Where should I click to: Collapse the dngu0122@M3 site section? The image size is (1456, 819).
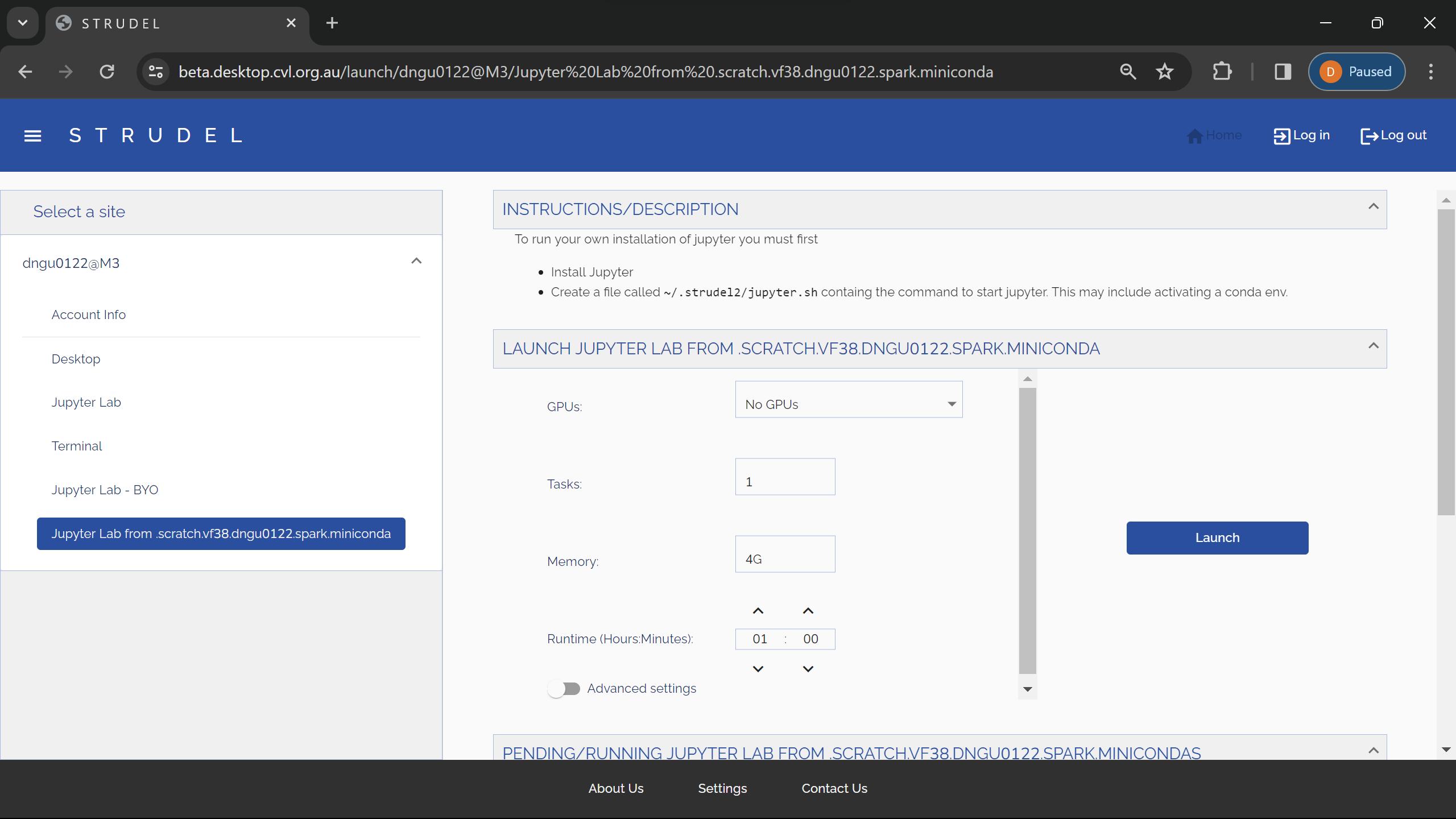[416, 261]
